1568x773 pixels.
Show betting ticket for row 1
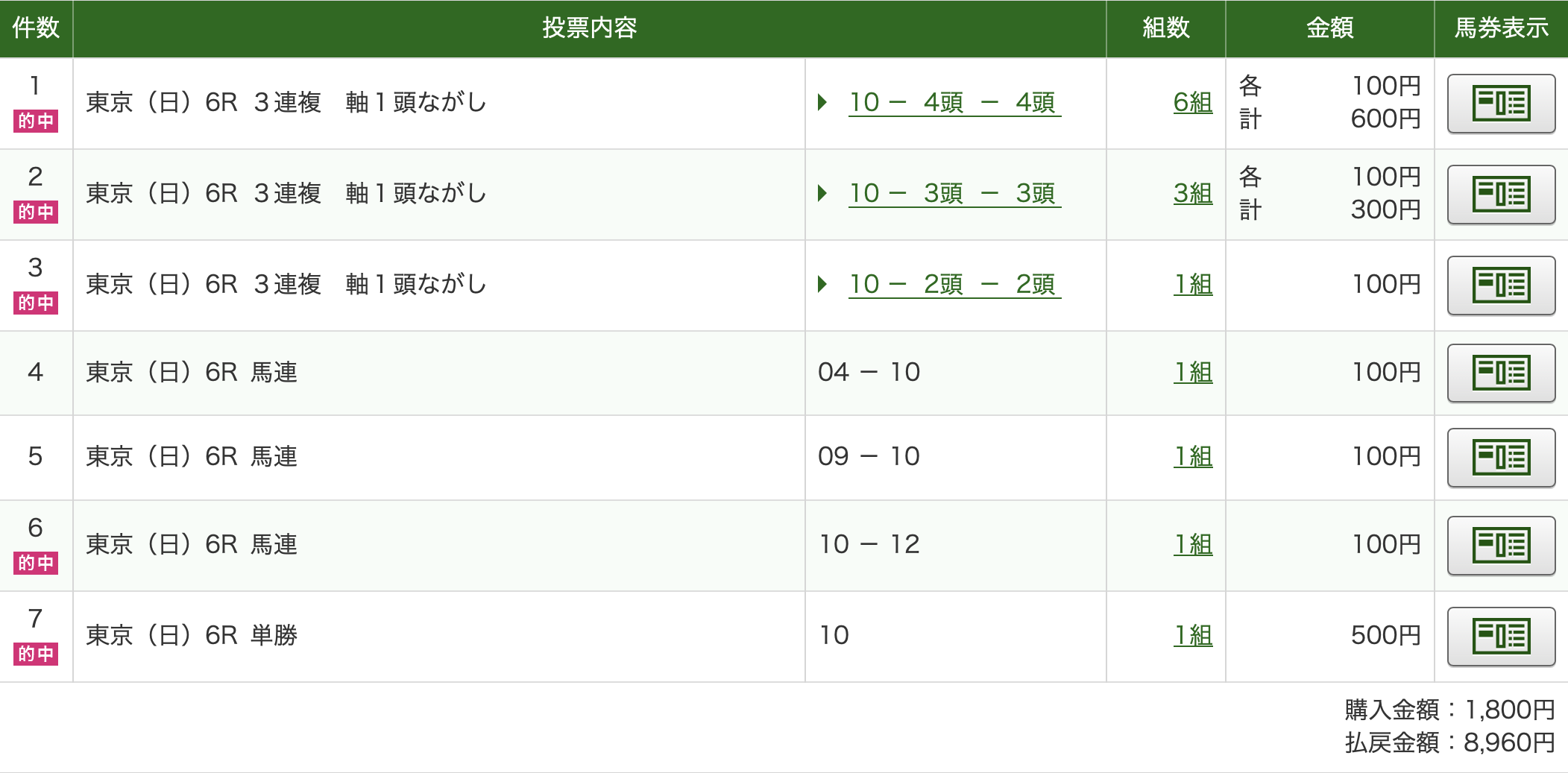(1501, 104)
